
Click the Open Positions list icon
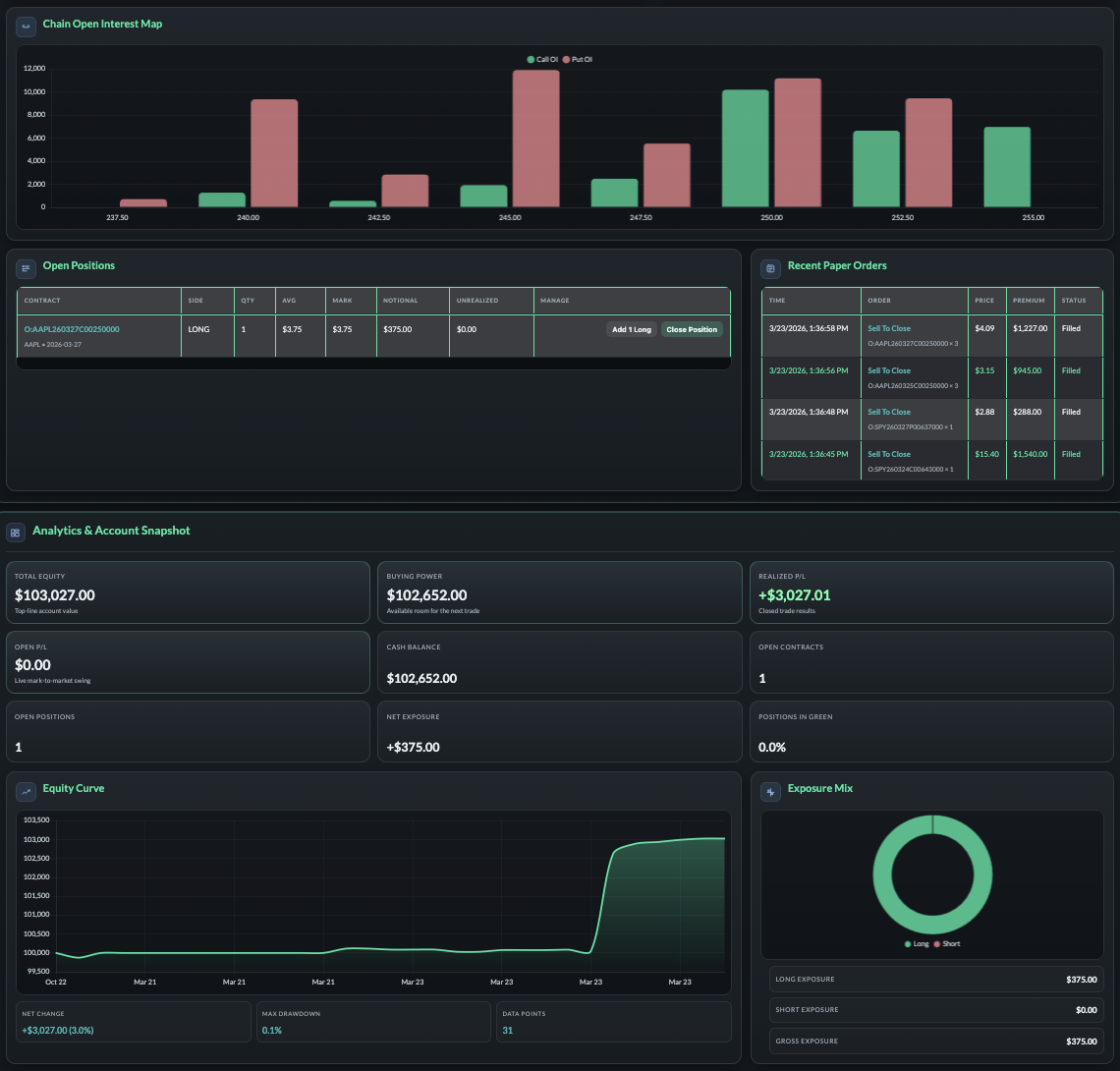[26, 267]
